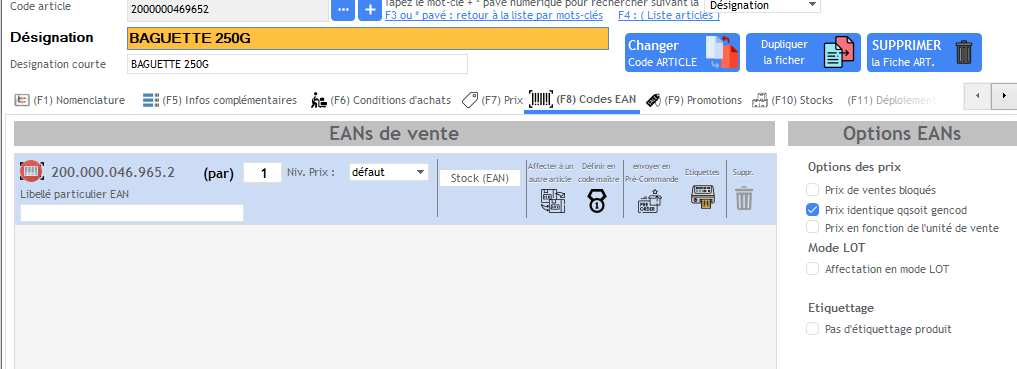Expand the Désignation search dropdown
1017x369 pixels.
point(763,6)
